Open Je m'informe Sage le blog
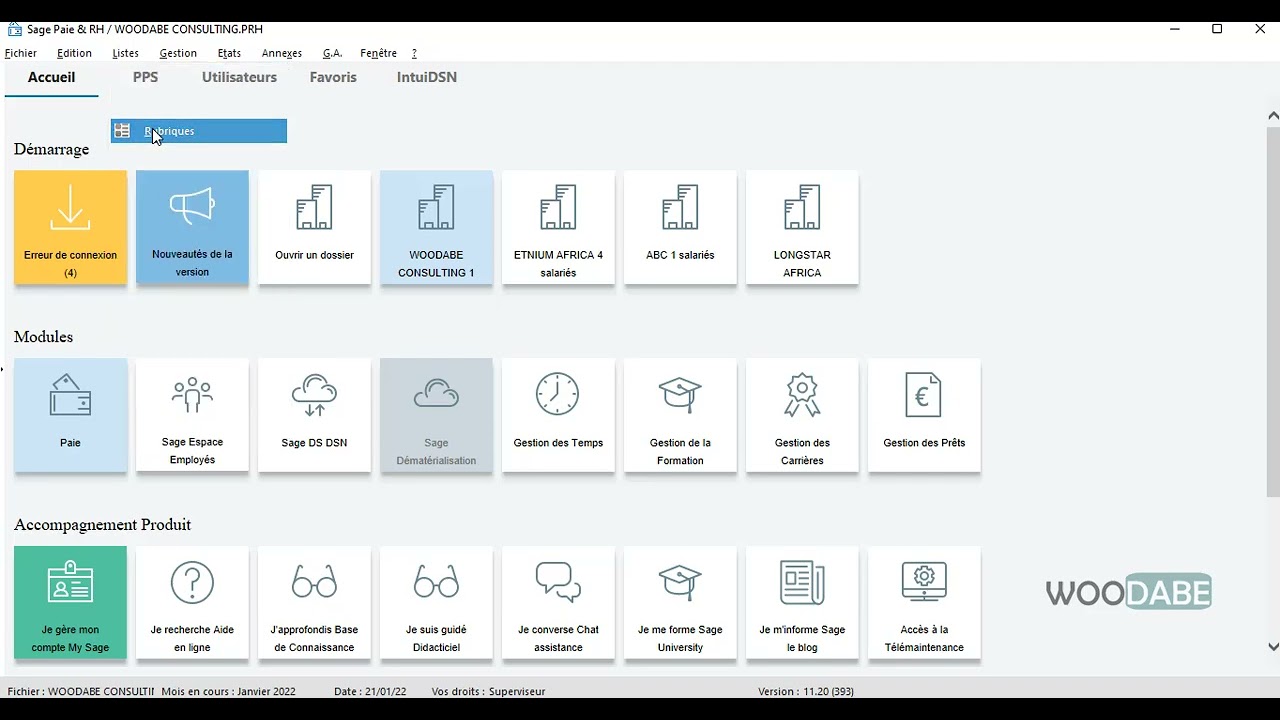The height and width of the screenshot is (720, 1280). (x=802, y=603)
